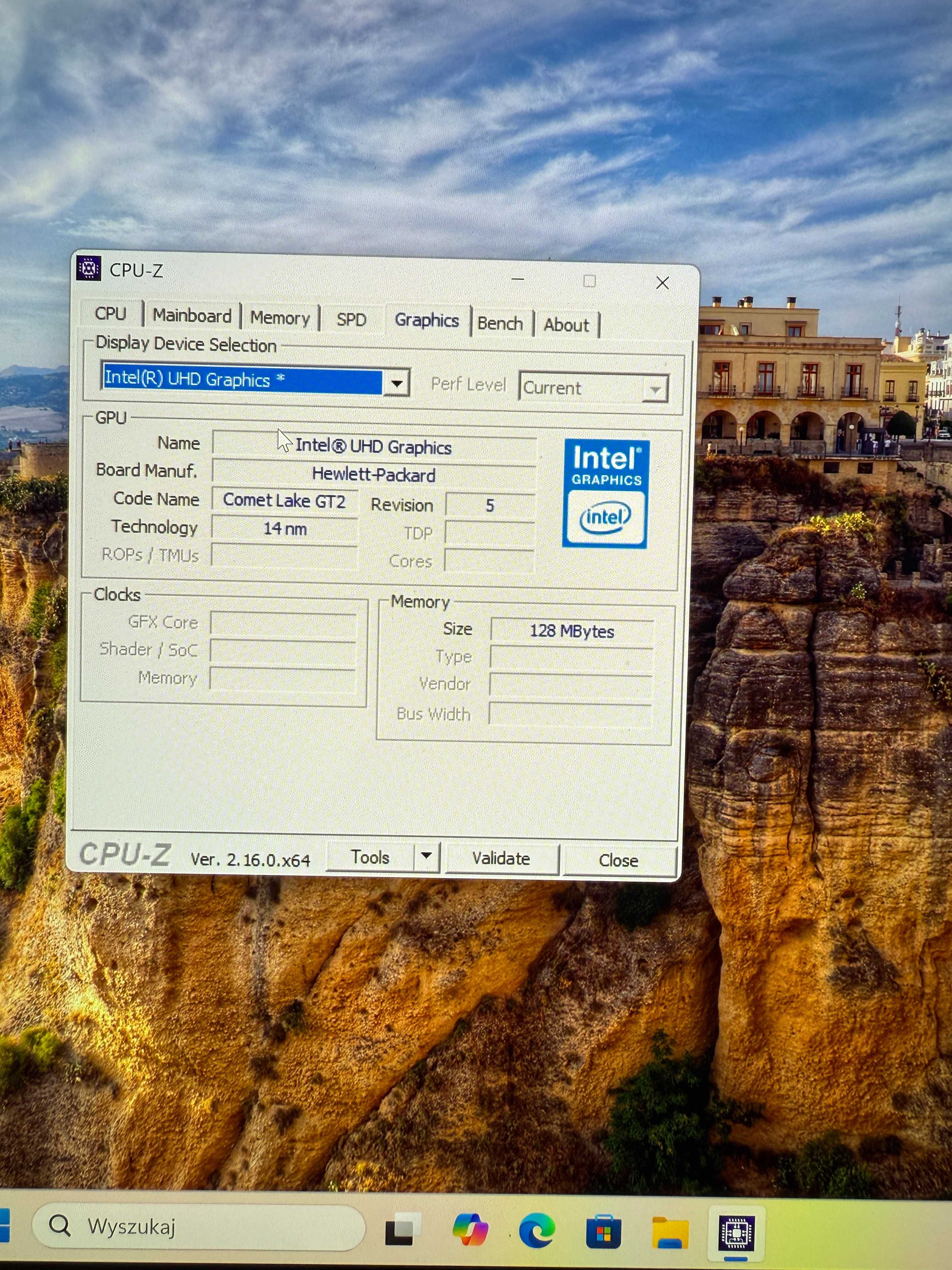Open the Memory tab
This screenshot has height=1270, width=952.
coord(280,318)
